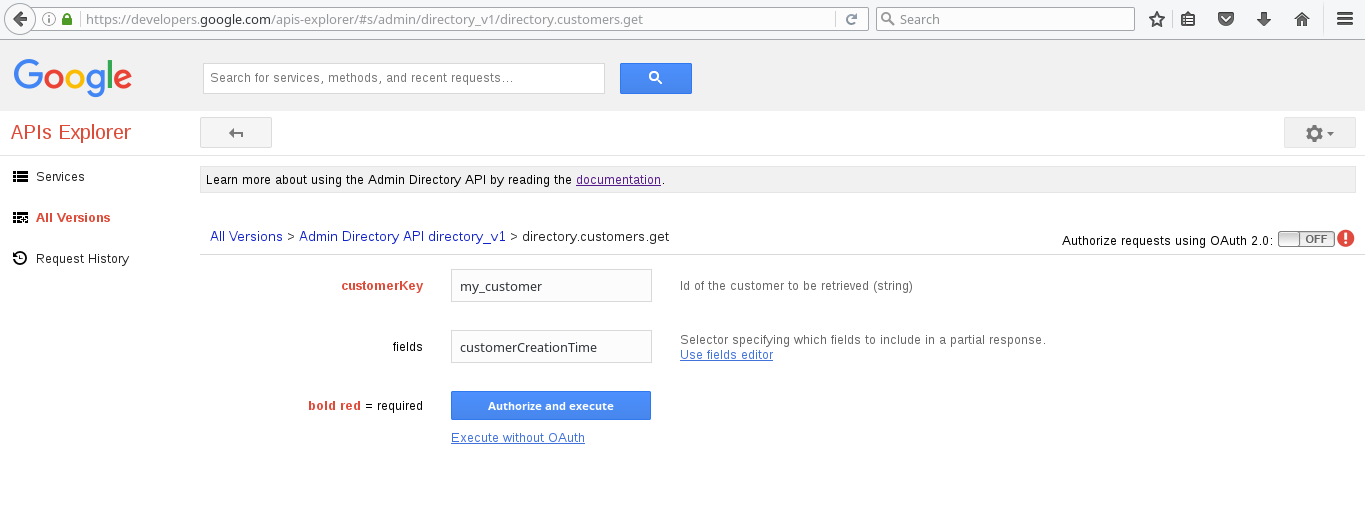Open the documentation link
This screenshot has width=1365, height=515.
(618, 180)
